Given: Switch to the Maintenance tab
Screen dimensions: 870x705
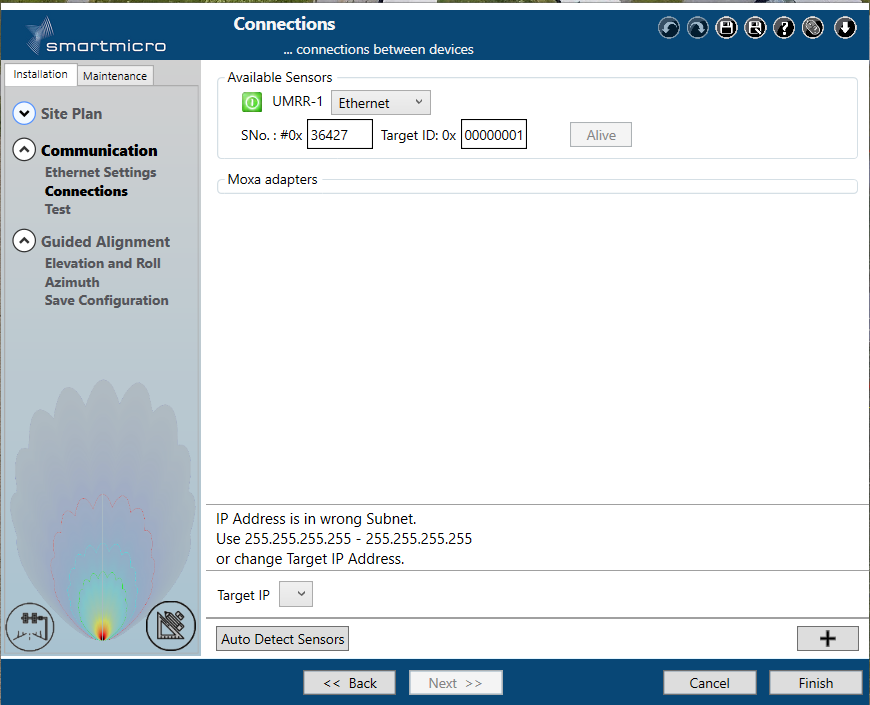Looking at the screenshot, I should (115, 76).
